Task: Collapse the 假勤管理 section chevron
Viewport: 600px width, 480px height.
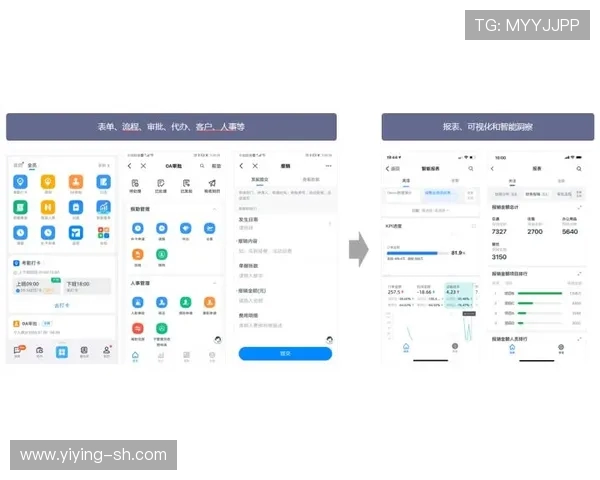Action: click(x=214, y=209)
